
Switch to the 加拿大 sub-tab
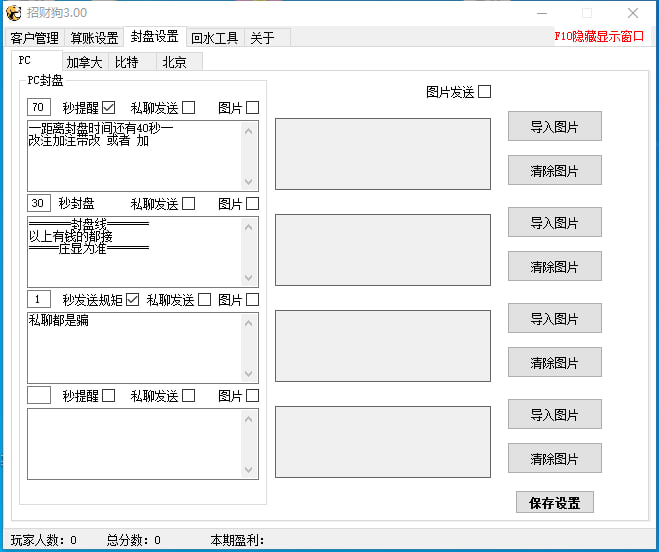[x=84, y=62]
